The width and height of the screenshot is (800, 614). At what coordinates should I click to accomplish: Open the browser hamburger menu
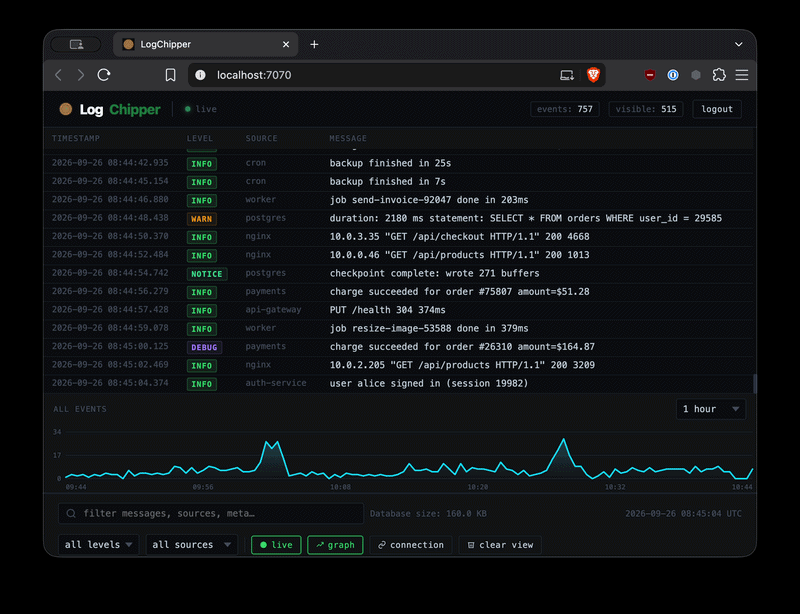click(x=742, y=75)
